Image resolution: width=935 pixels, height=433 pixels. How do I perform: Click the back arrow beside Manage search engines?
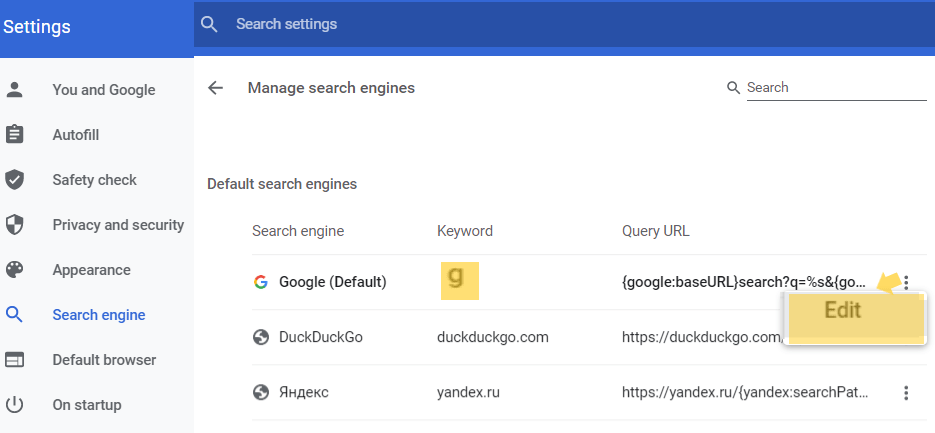[215, 88]
